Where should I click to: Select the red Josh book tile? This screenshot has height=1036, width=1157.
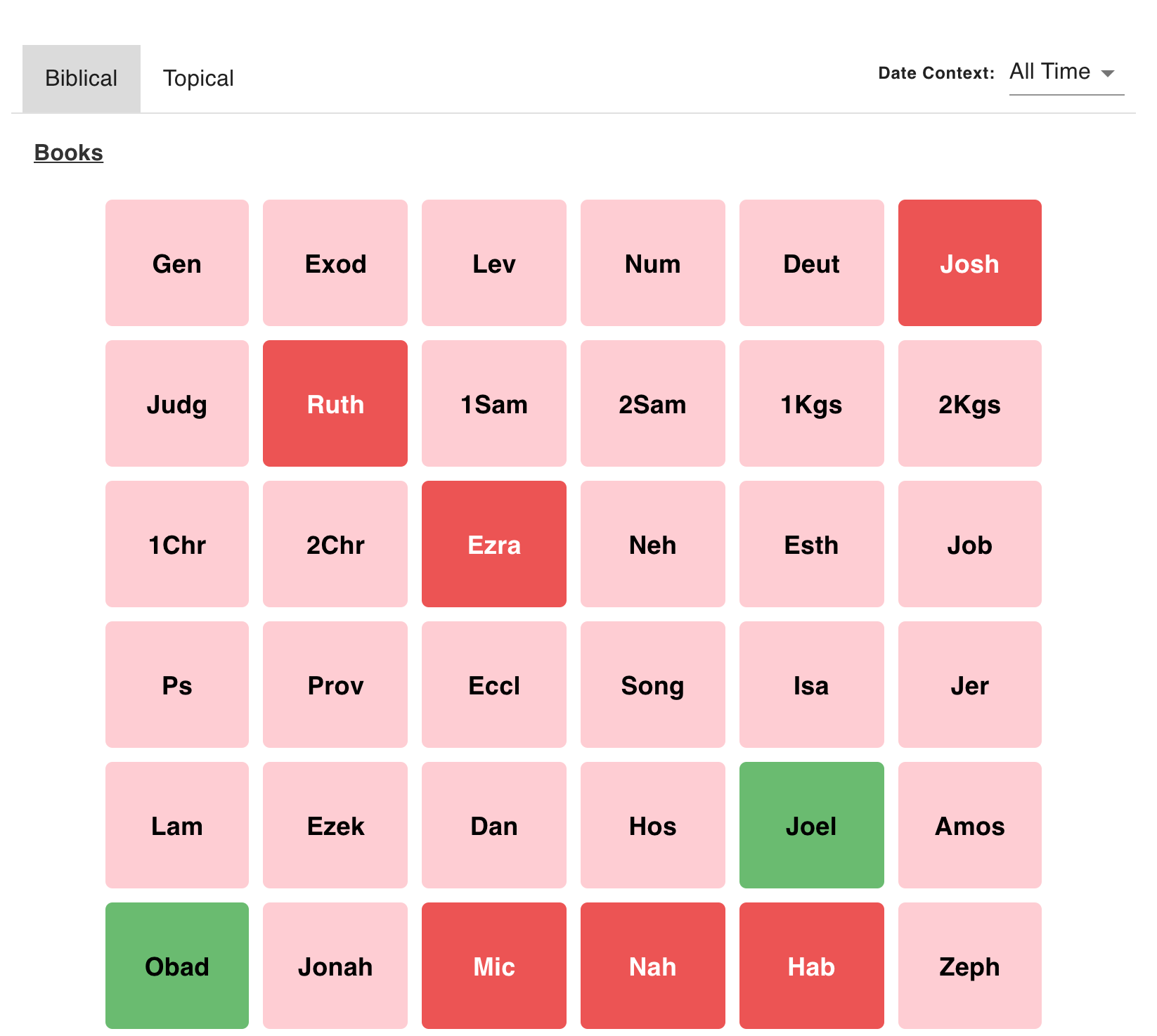point(969,263)
